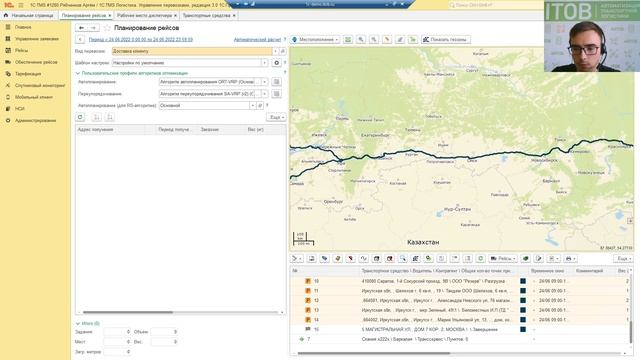The height and width of the screenshot is (360, 640).
Task: Sort by Адрес получения column header
Action: click(110, 129)
